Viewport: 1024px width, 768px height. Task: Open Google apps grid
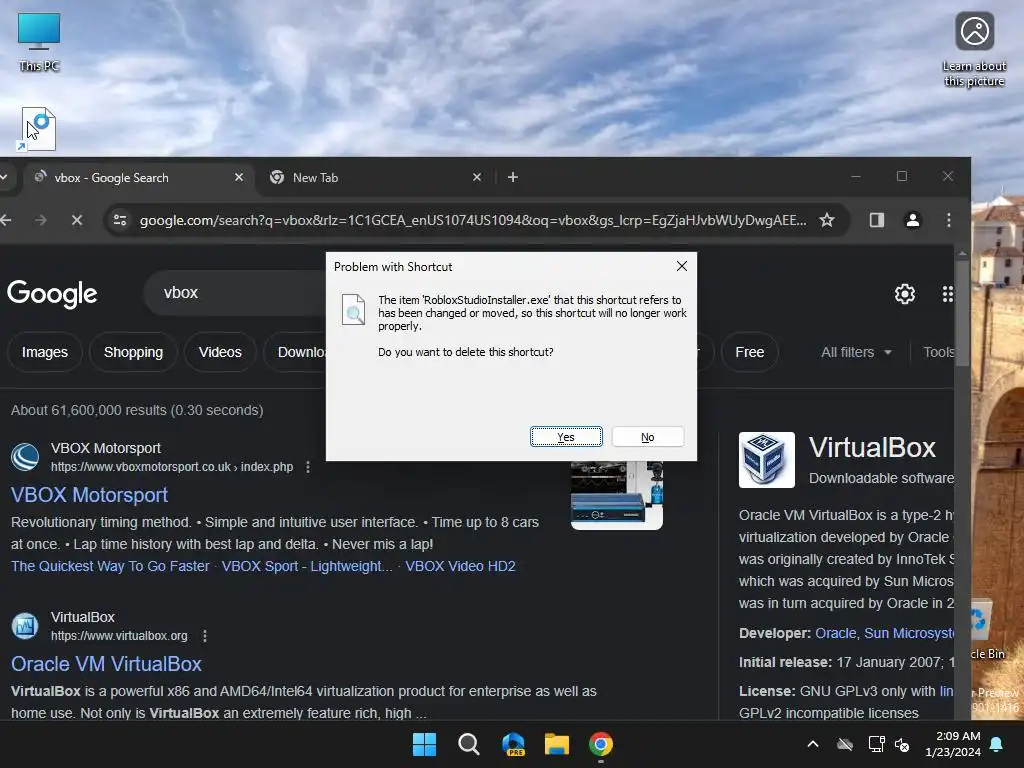coord(947,294)
